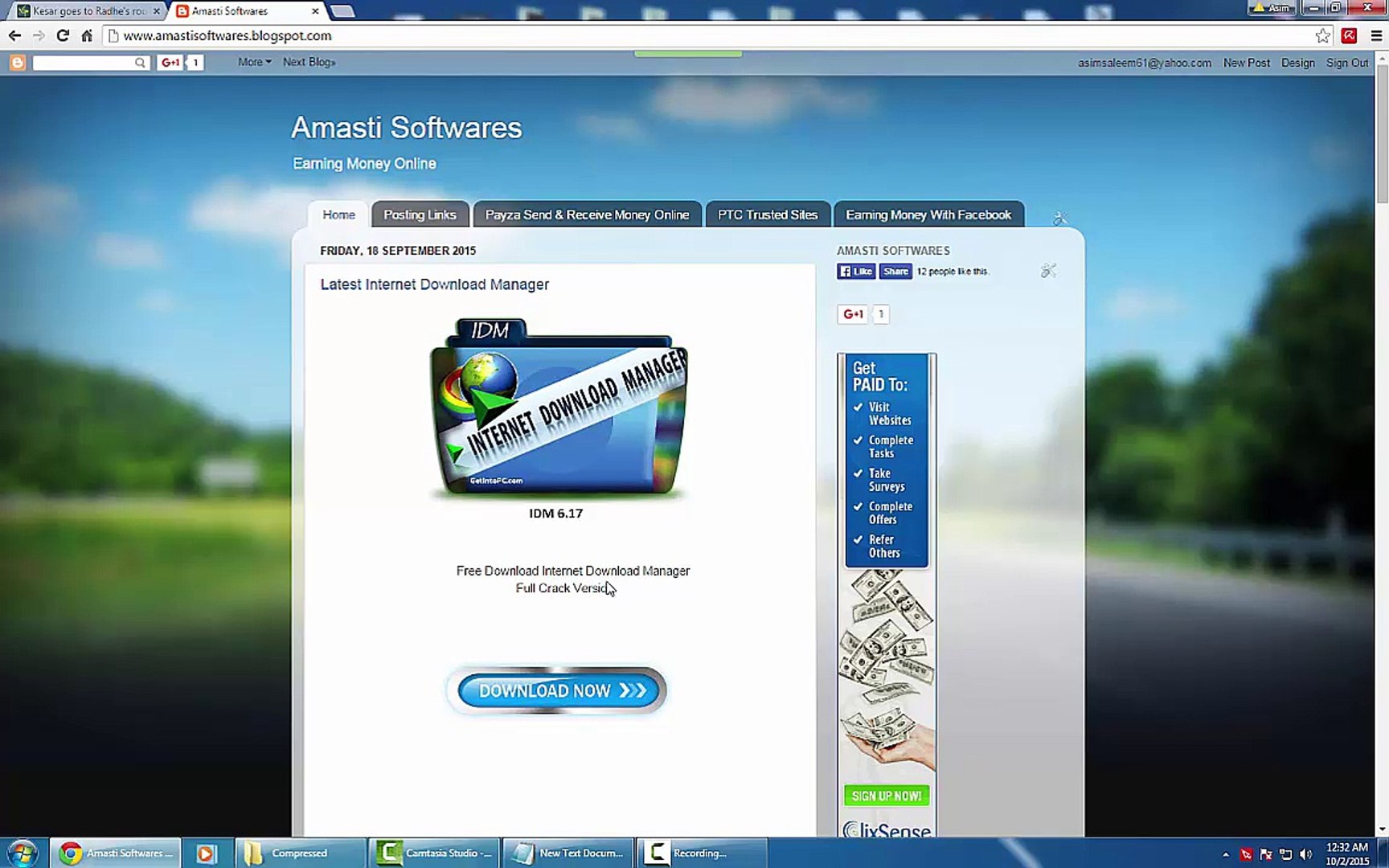Click the Amasti Softwares blog title

coord(407,128)
